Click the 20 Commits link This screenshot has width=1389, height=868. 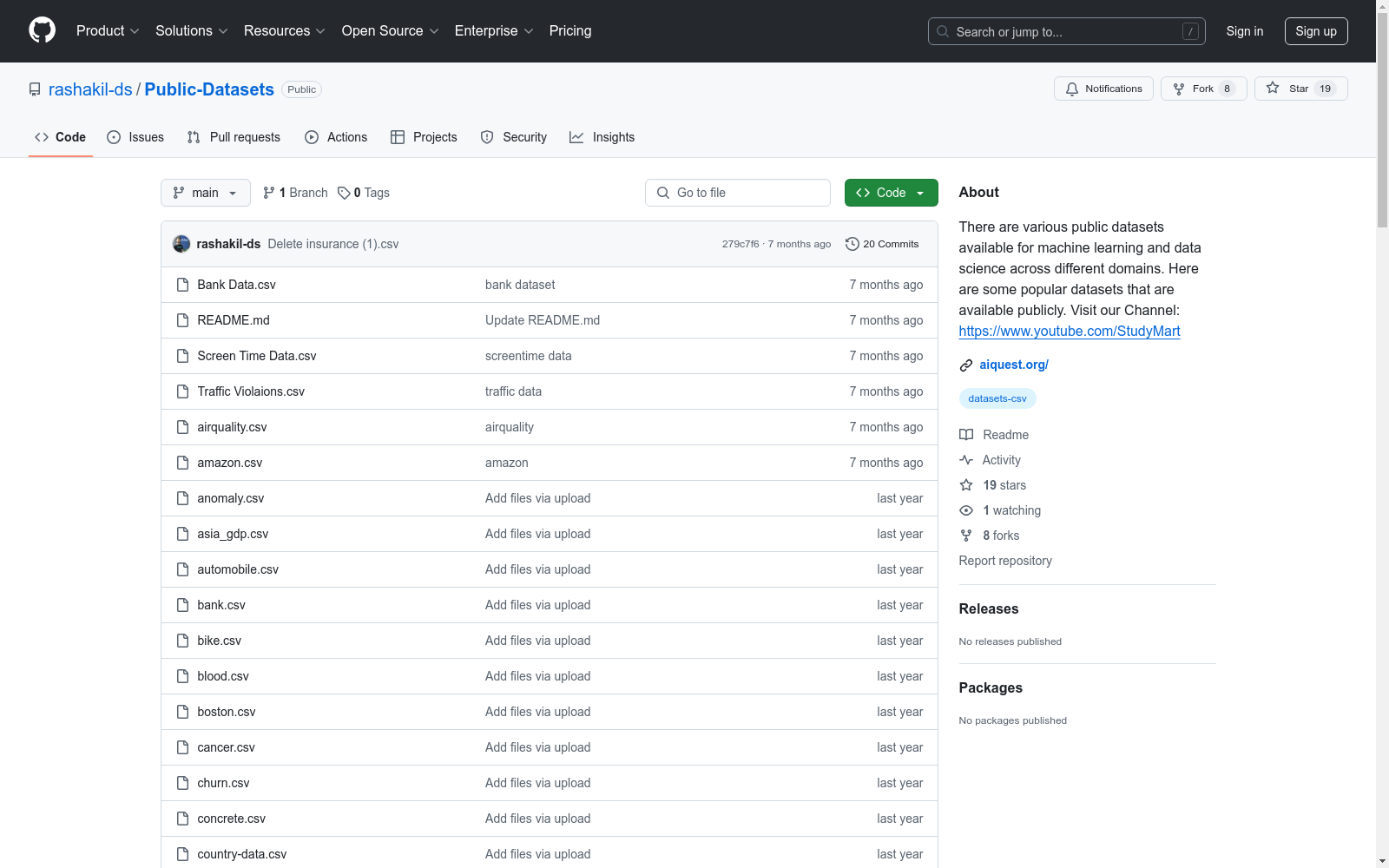(x=882, y=244)
